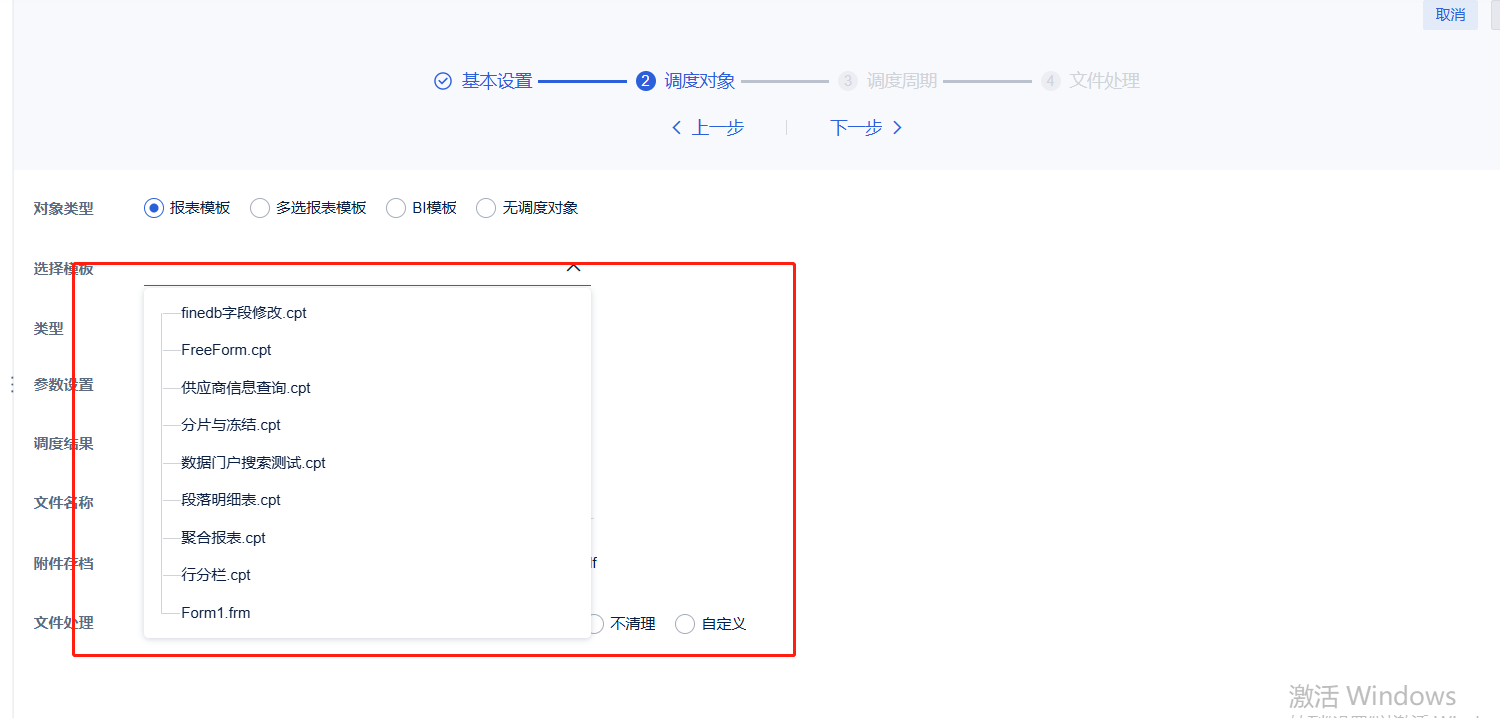
Task: Collapse the 选择模板 dropdown arrow
Action: click(x=573, y=267)
